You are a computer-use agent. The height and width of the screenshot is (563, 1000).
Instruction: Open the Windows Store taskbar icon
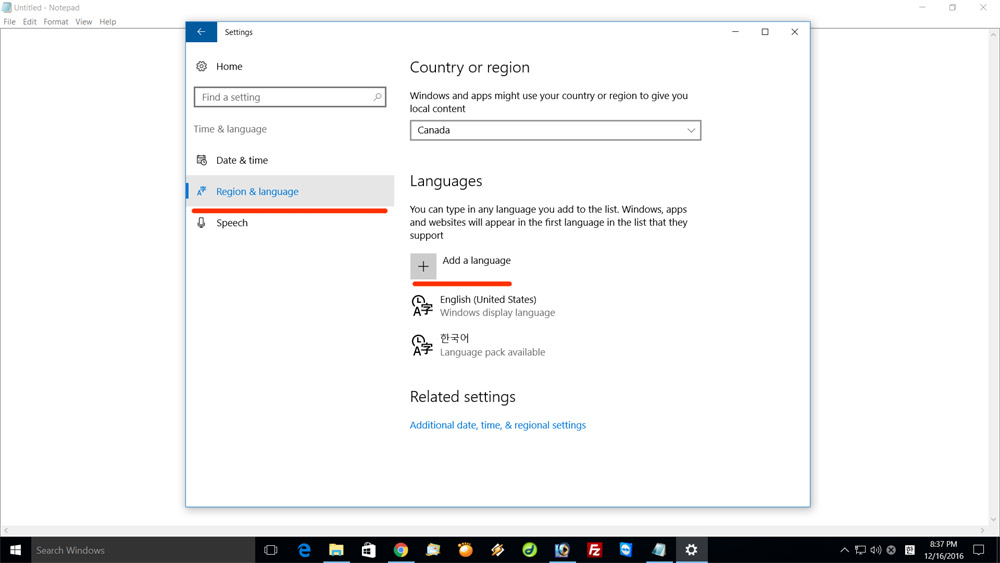(x=368, y=550)
